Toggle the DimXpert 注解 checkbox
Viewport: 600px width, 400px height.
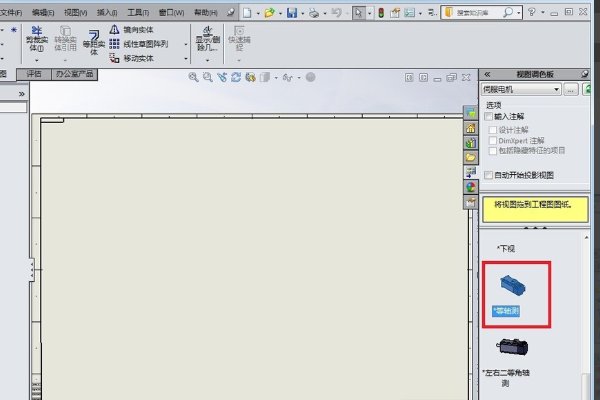(x=493, y=140)
